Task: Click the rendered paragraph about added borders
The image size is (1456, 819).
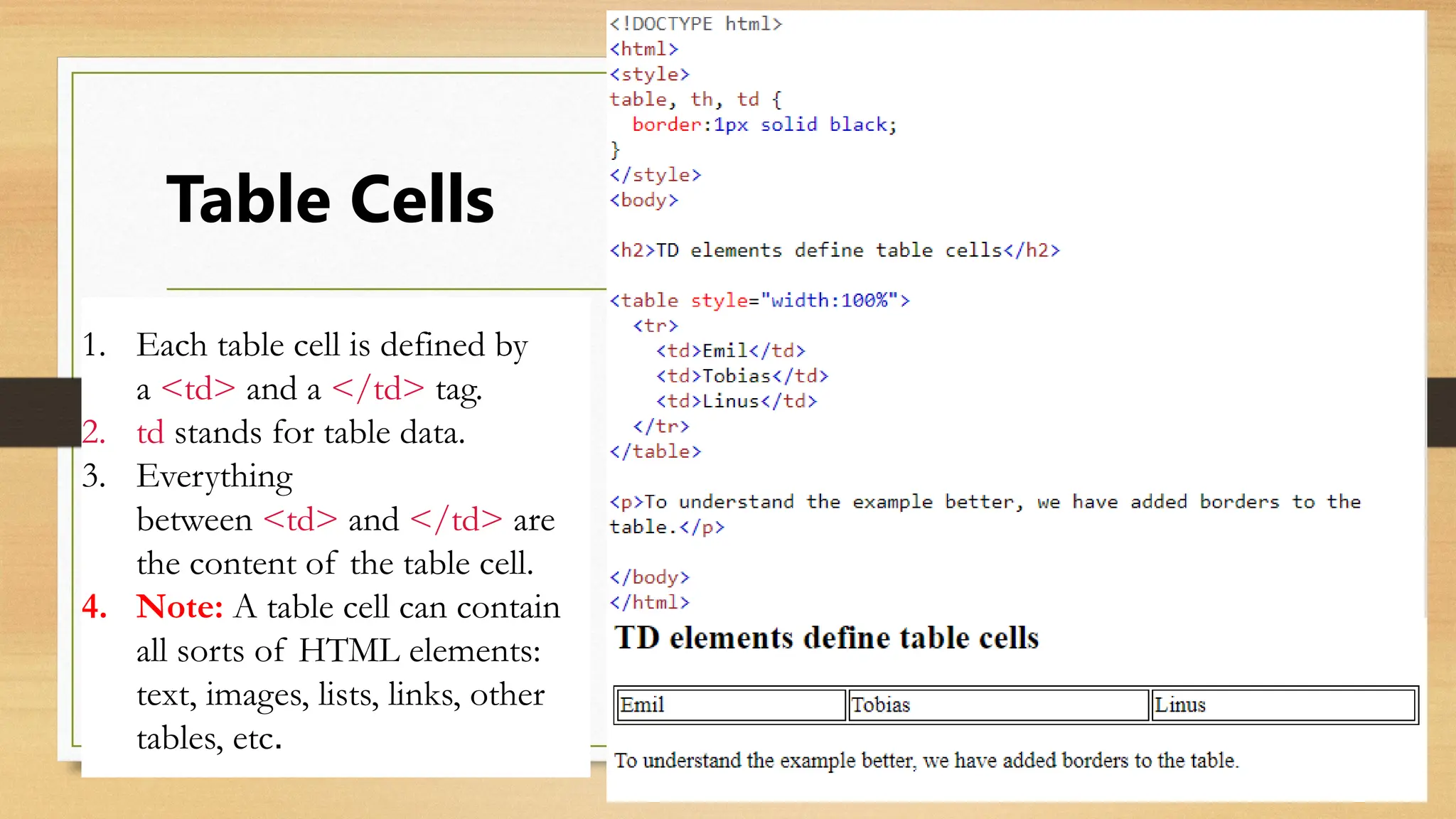Action: point(926,761)
